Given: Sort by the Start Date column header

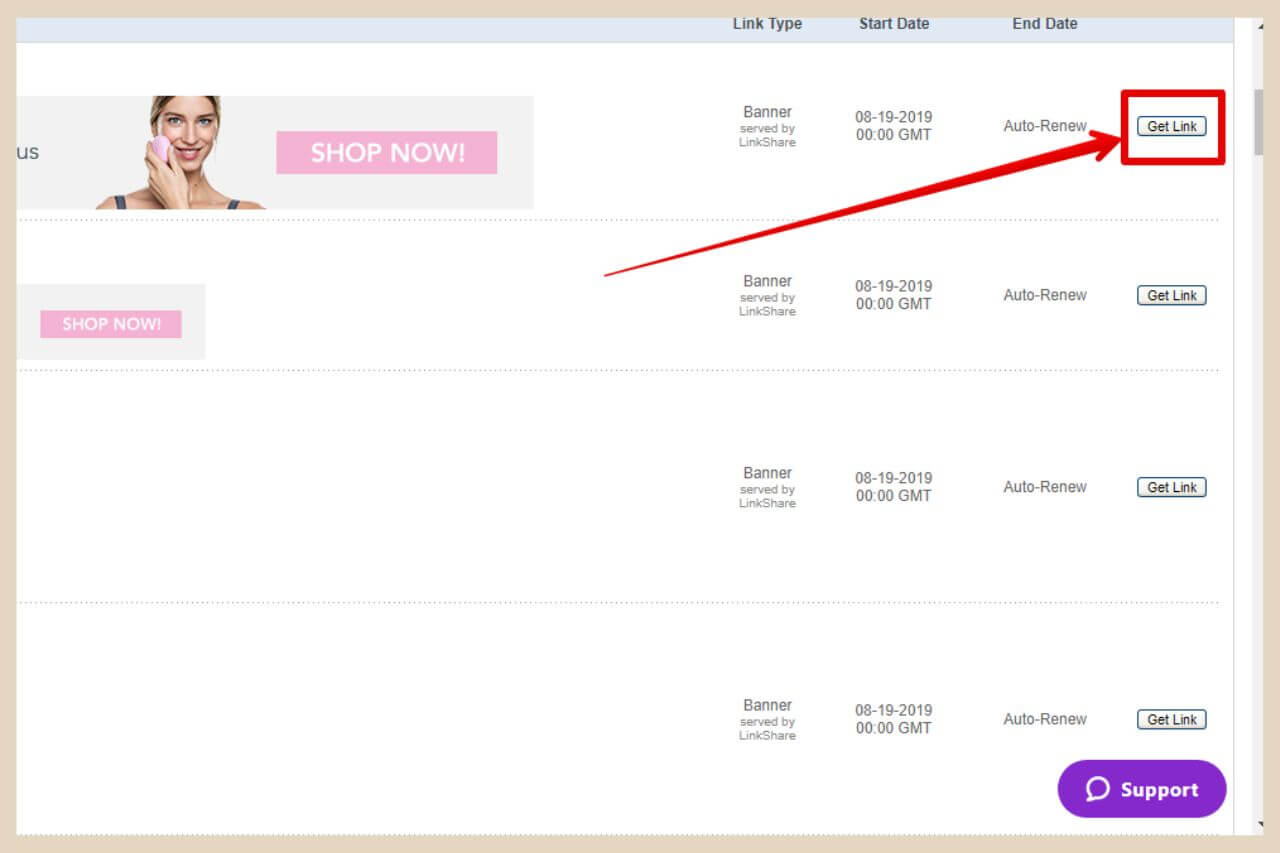Looking at the screenshot, I should (x=893, y=23).
